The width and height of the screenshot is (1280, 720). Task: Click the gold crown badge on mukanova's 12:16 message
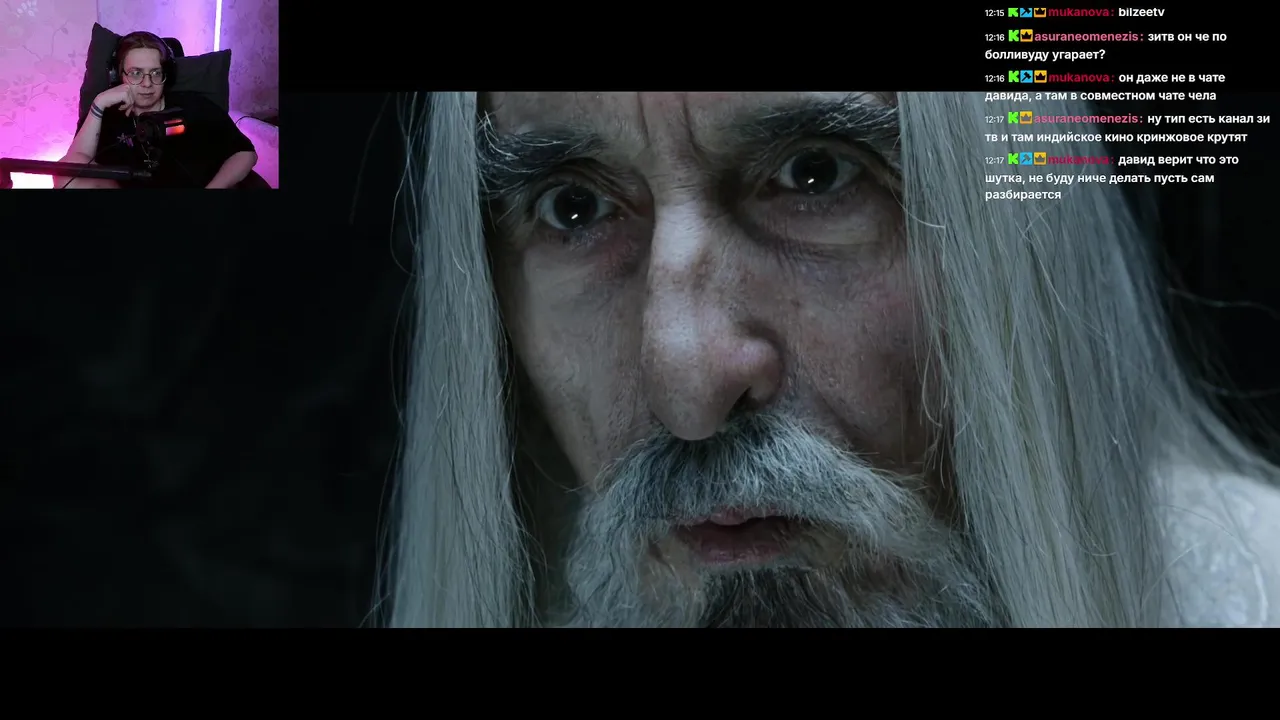(x=1040, y=77)
